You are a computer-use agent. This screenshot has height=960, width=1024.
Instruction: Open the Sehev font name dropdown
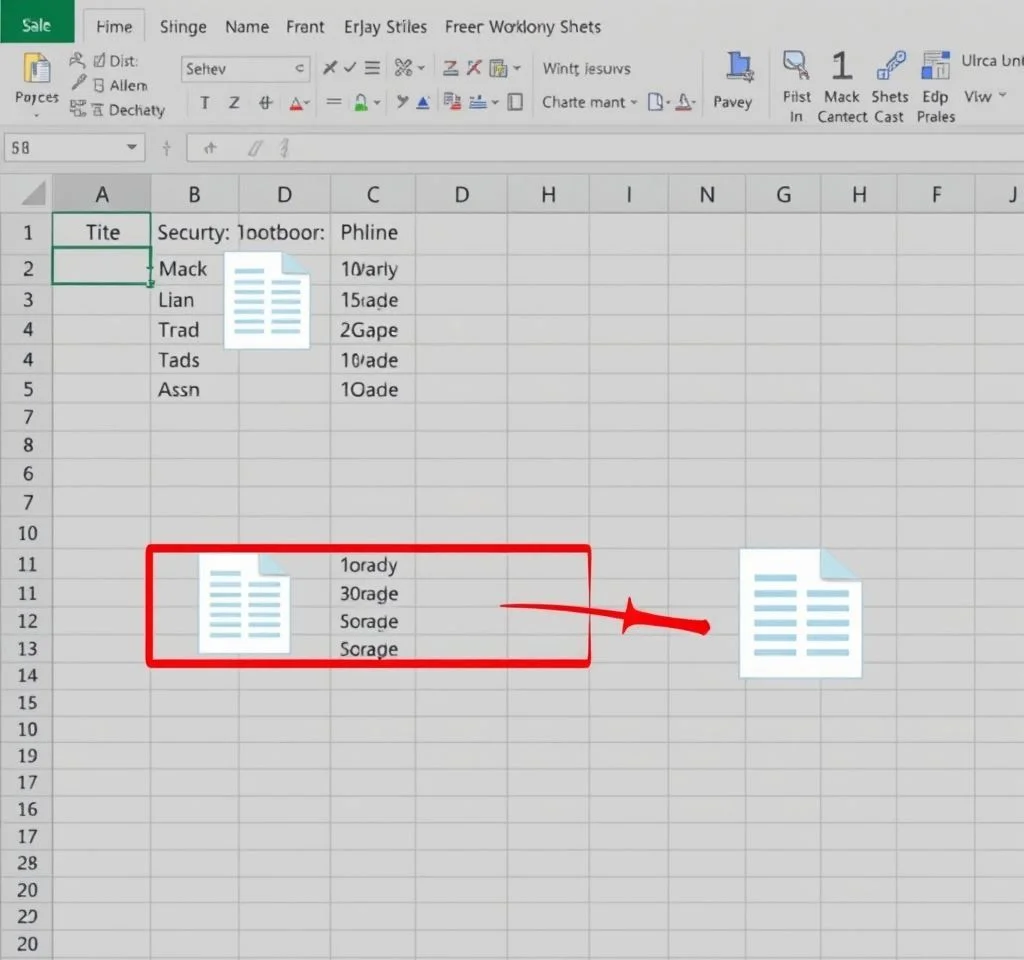299,69
